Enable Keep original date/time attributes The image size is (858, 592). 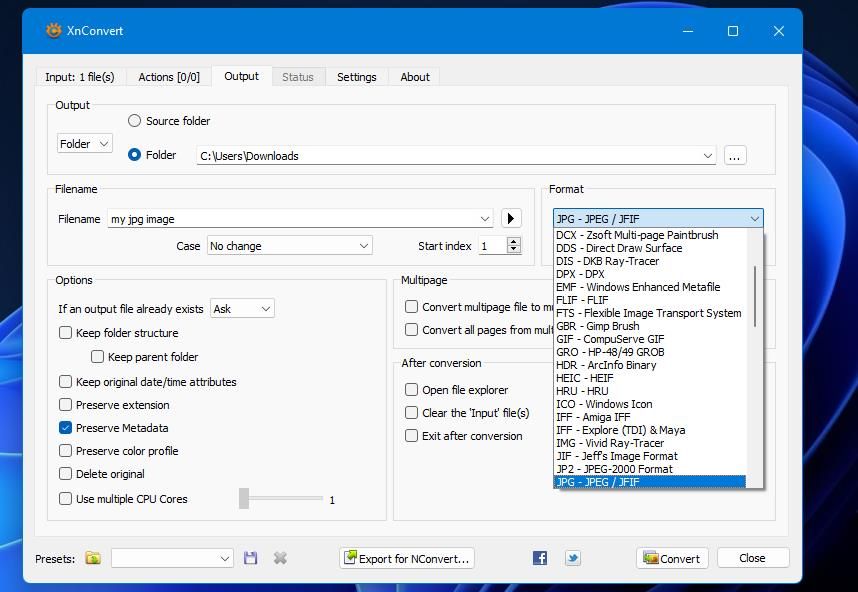(66, 381)
